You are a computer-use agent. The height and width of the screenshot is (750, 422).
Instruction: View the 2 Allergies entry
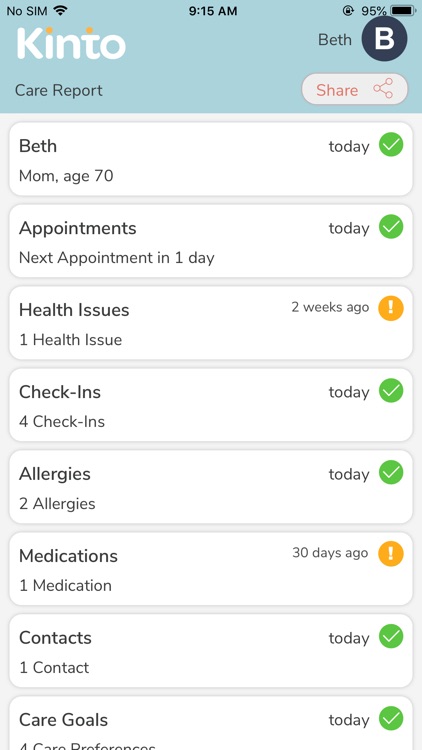point(211,487)
